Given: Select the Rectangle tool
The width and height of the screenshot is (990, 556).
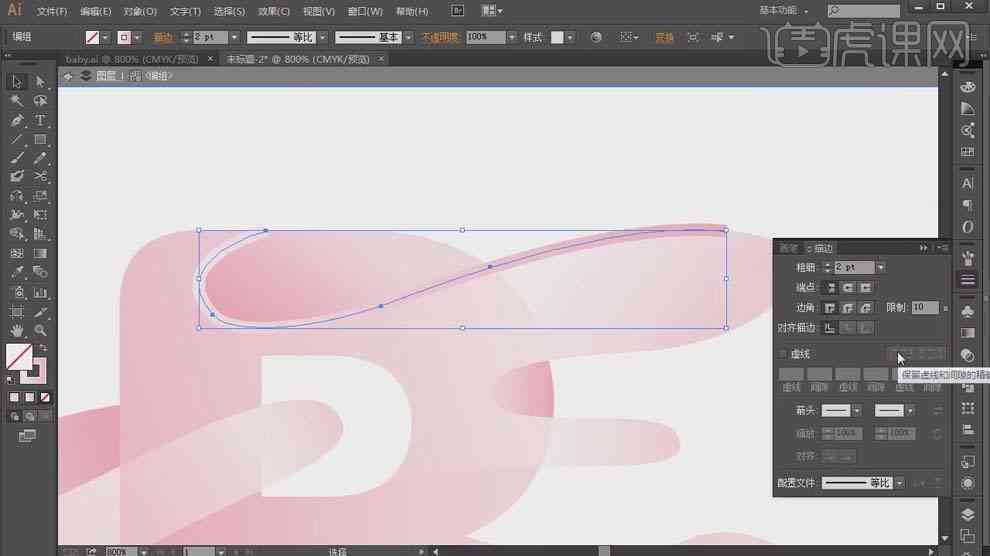Looking at the screenshot, I should click(x=40, y=139).
